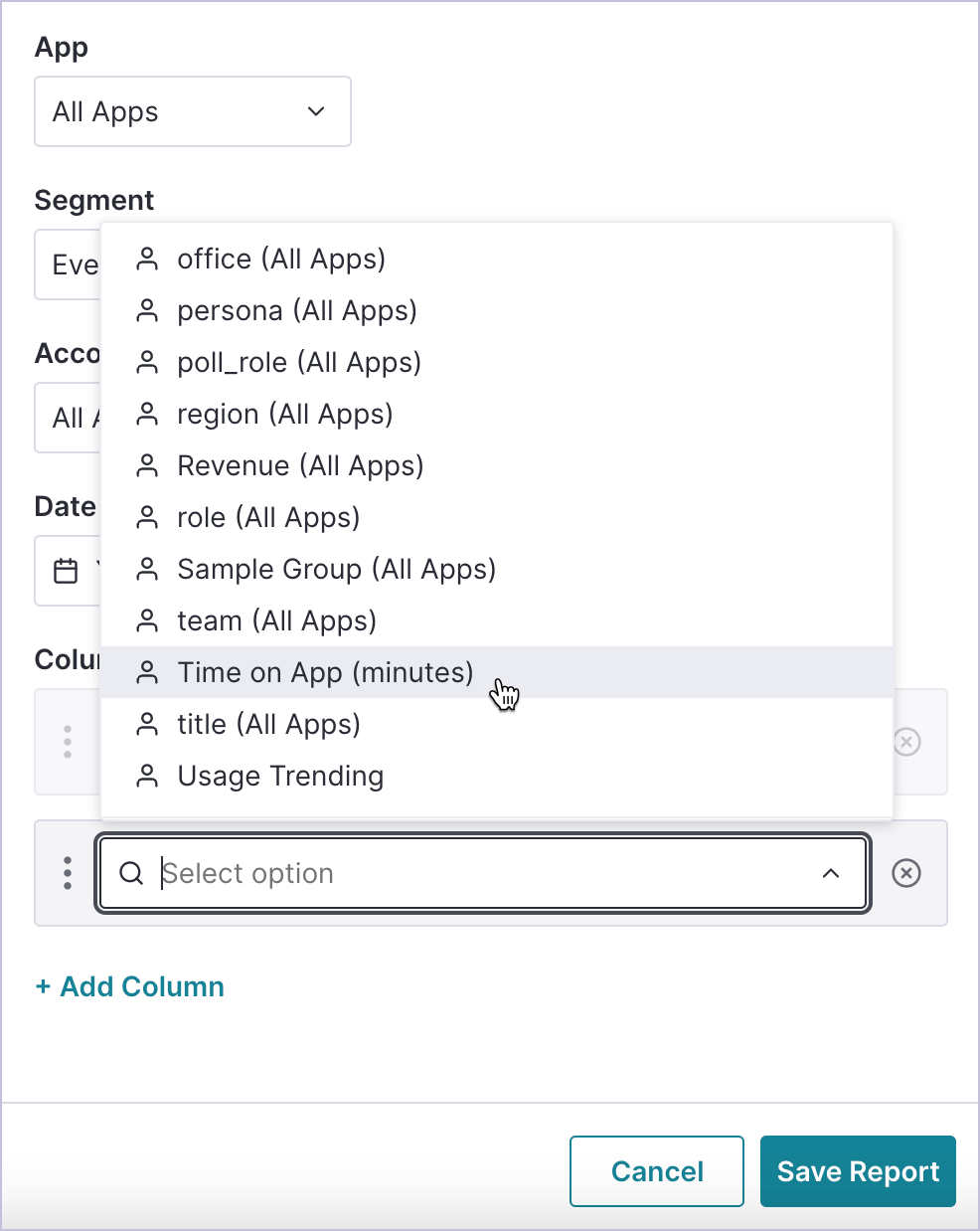Click the calendar icon in the Date field
The image size is (980, 1231).
pos(66,571)
